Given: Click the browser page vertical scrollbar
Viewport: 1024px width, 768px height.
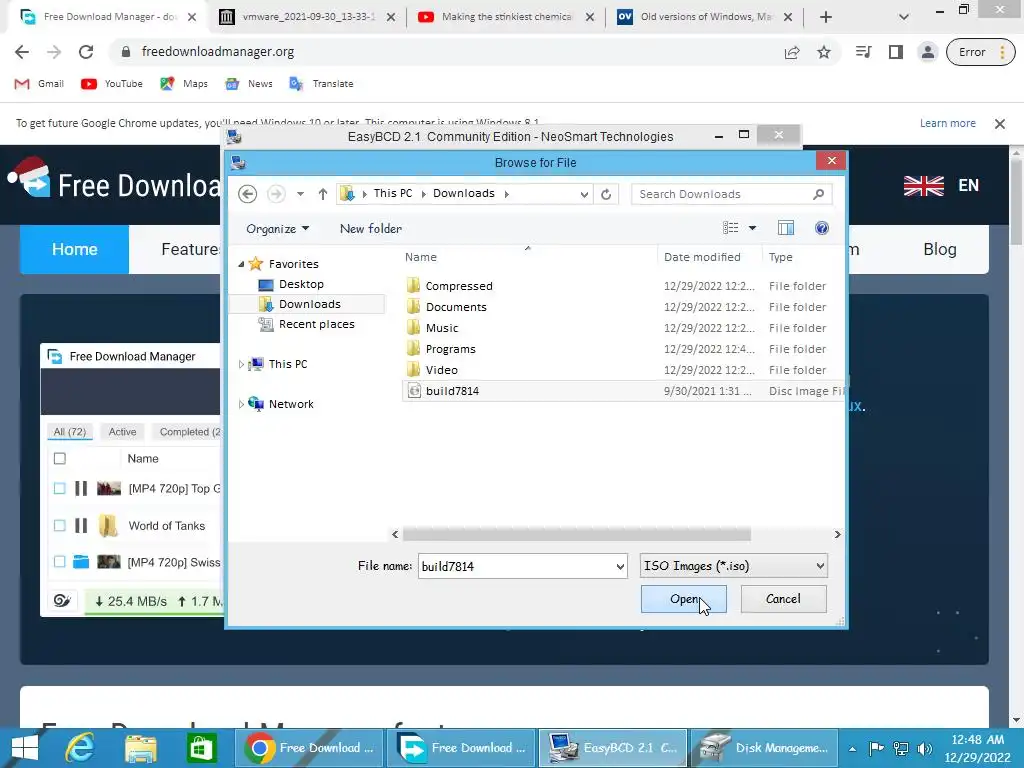Looking at the screenshot, I should click(x=1017, y=204).
